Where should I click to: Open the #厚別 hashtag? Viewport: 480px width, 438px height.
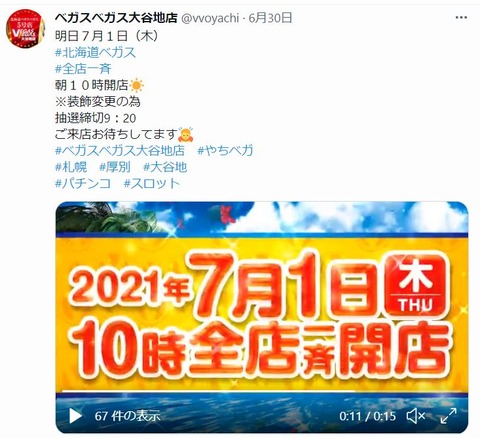click(x=115, y=167)
